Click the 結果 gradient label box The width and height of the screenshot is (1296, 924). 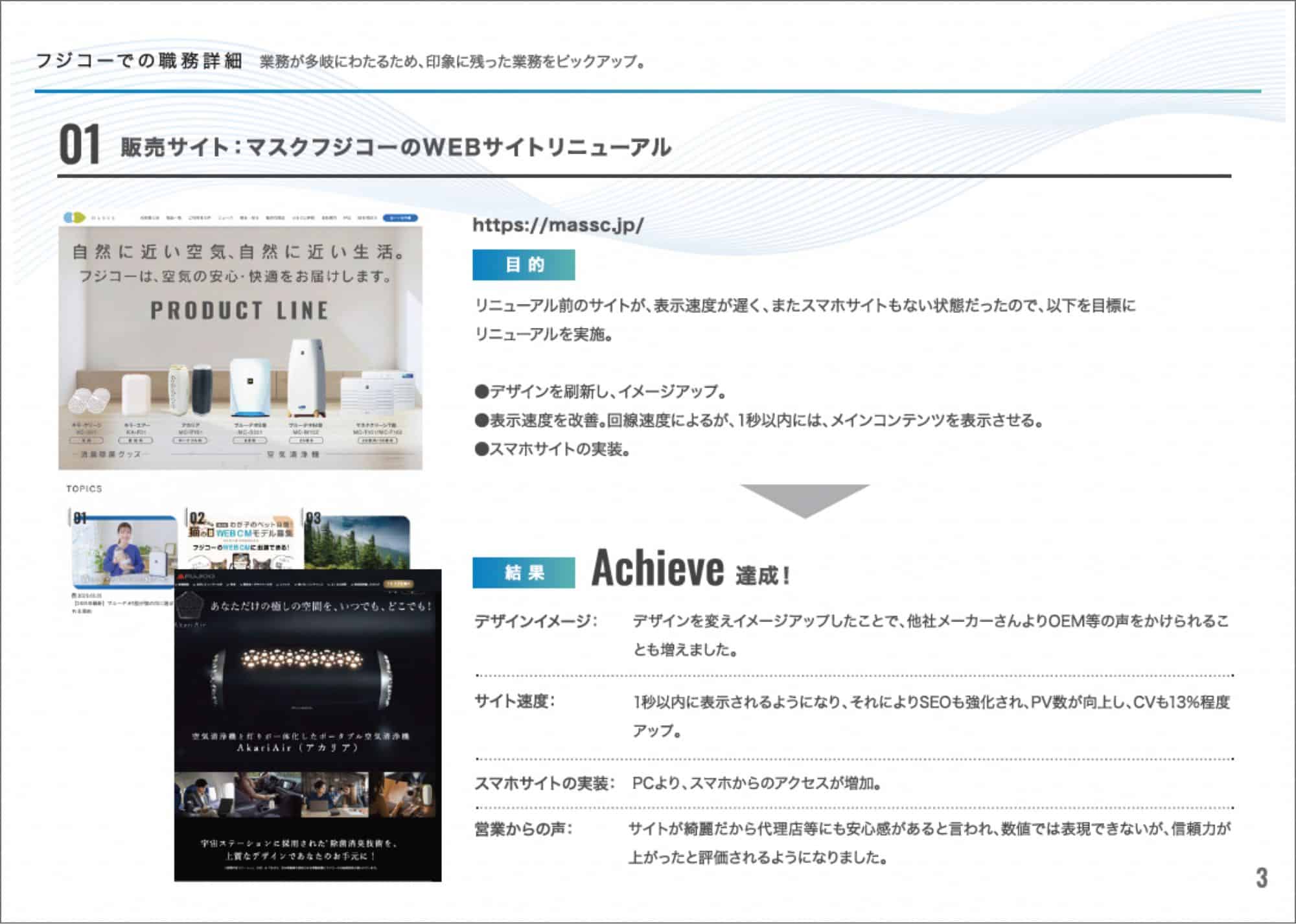523,573
